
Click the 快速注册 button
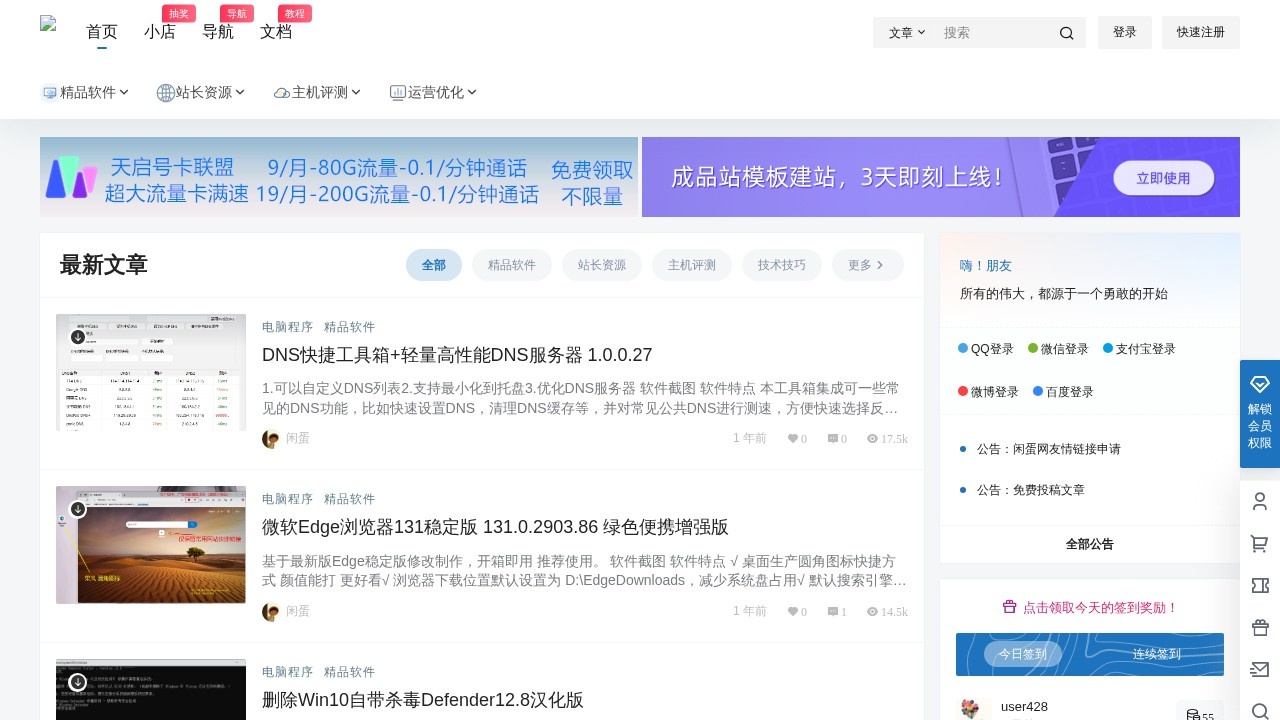1201,32
